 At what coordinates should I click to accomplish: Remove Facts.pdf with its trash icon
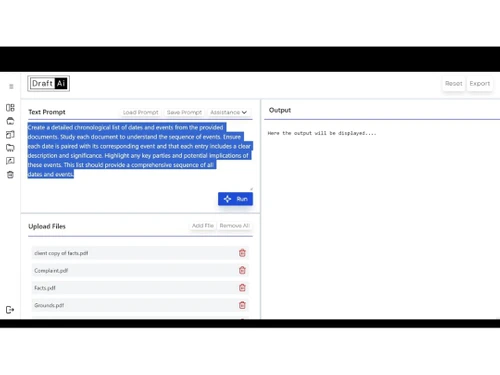[242, 288]
